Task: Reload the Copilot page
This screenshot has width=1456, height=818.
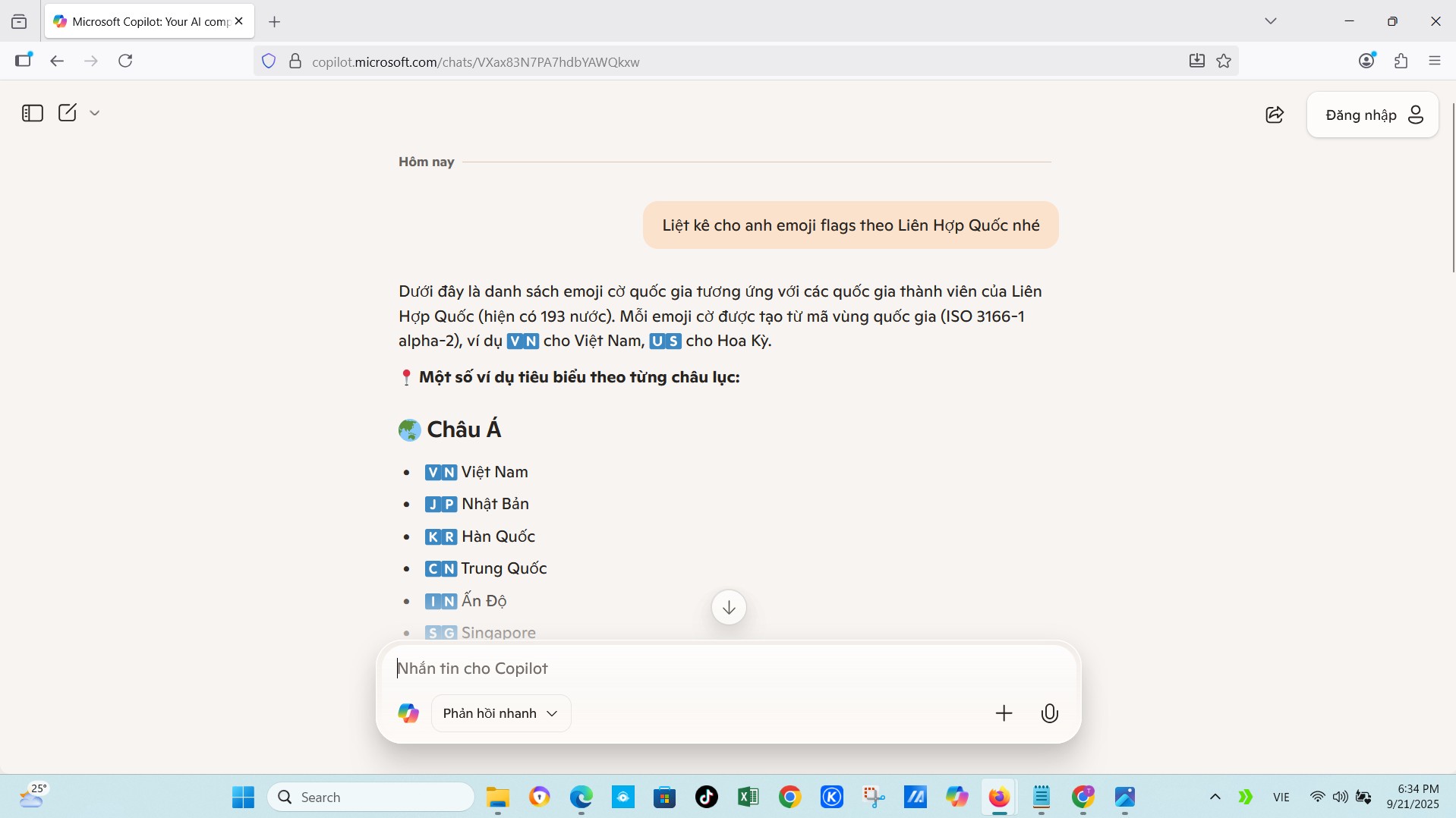Action: 126,61
